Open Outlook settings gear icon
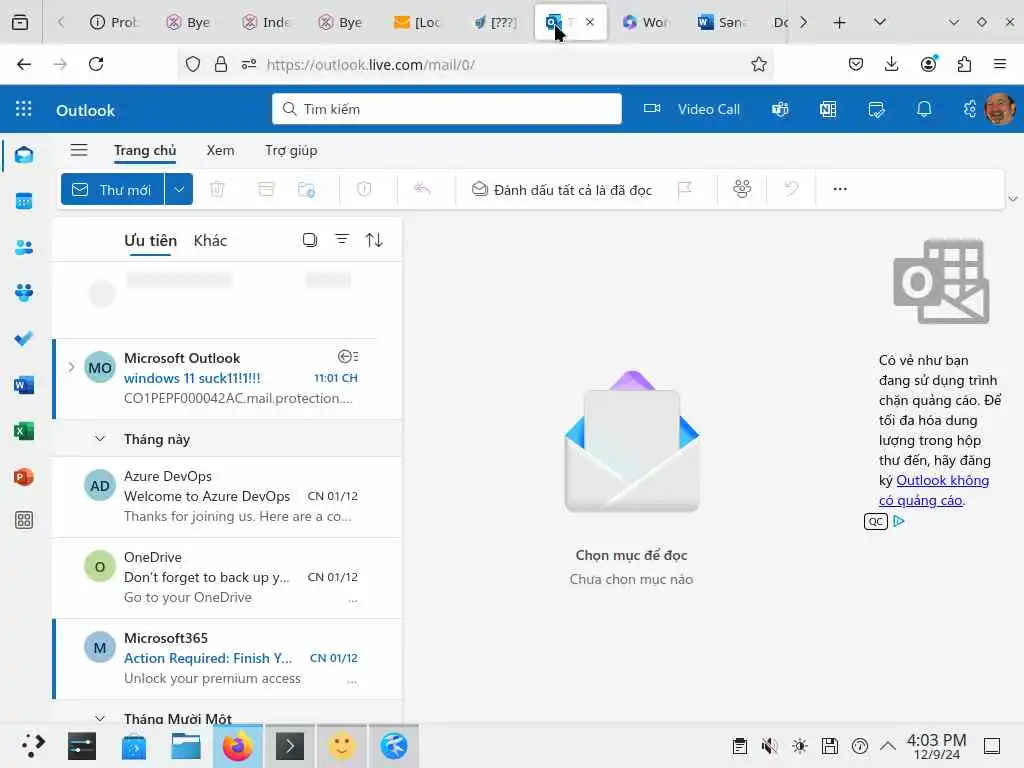 tap(970, 109)
